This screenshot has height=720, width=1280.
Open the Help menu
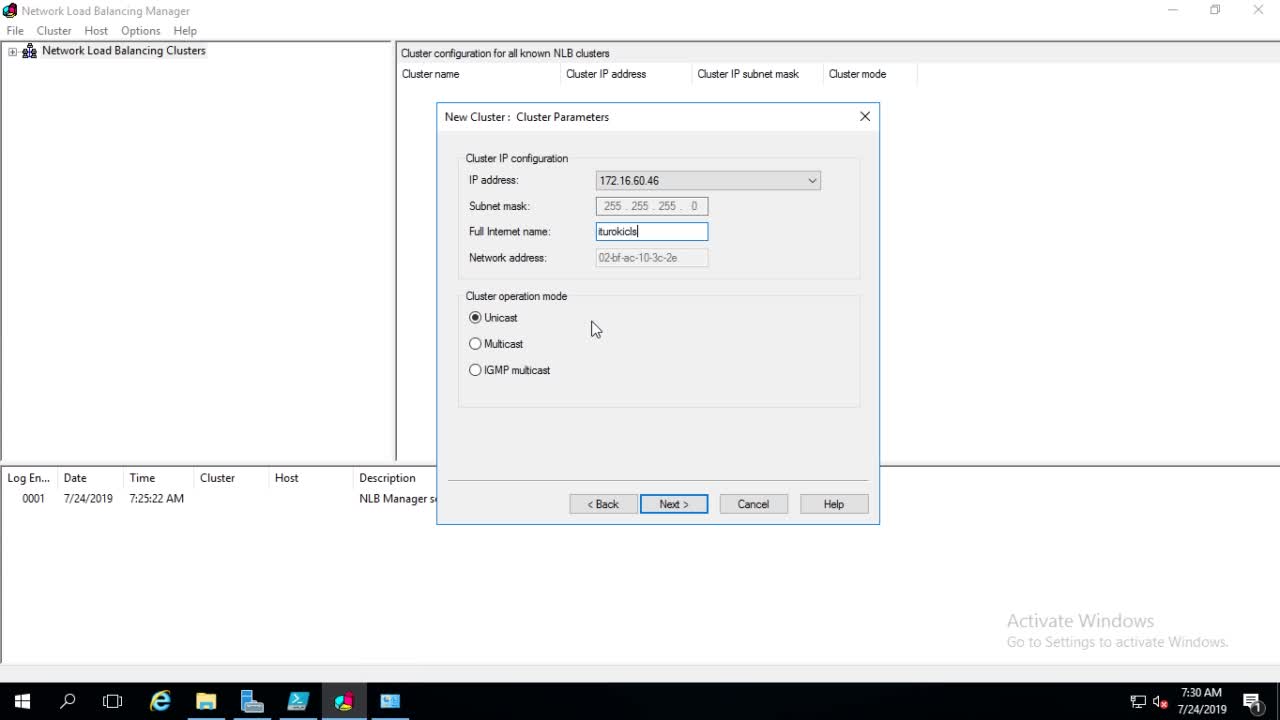click(x=185, y=31)
